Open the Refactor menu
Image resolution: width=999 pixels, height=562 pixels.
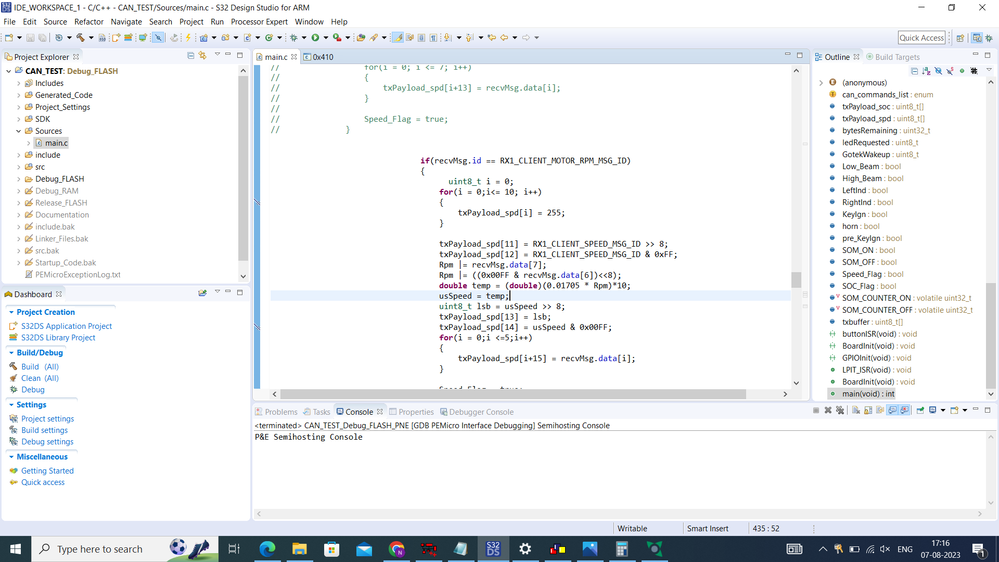point(89,22)
